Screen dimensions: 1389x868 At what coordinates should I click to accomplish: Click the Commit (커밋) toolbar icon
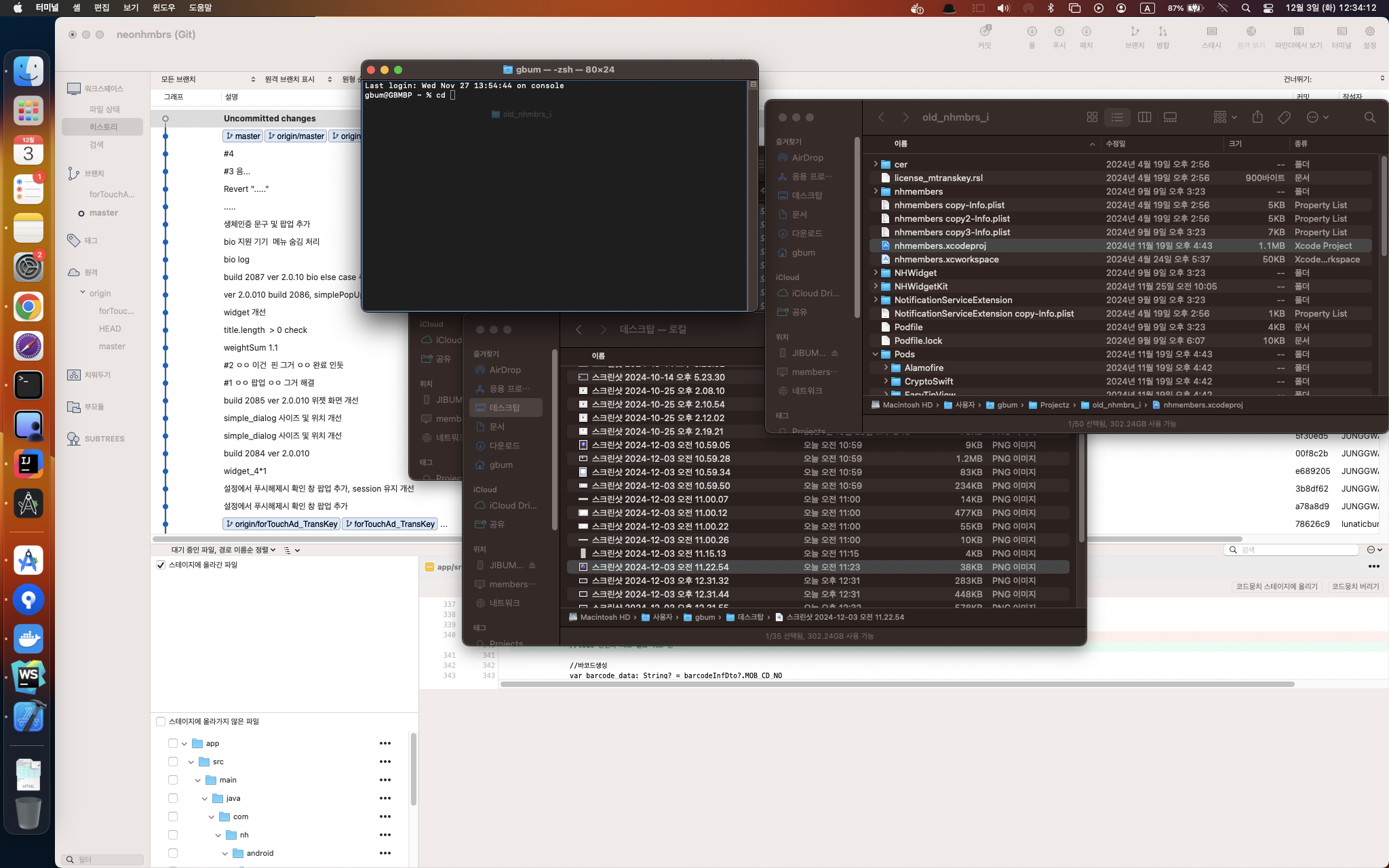pos(985,32)
